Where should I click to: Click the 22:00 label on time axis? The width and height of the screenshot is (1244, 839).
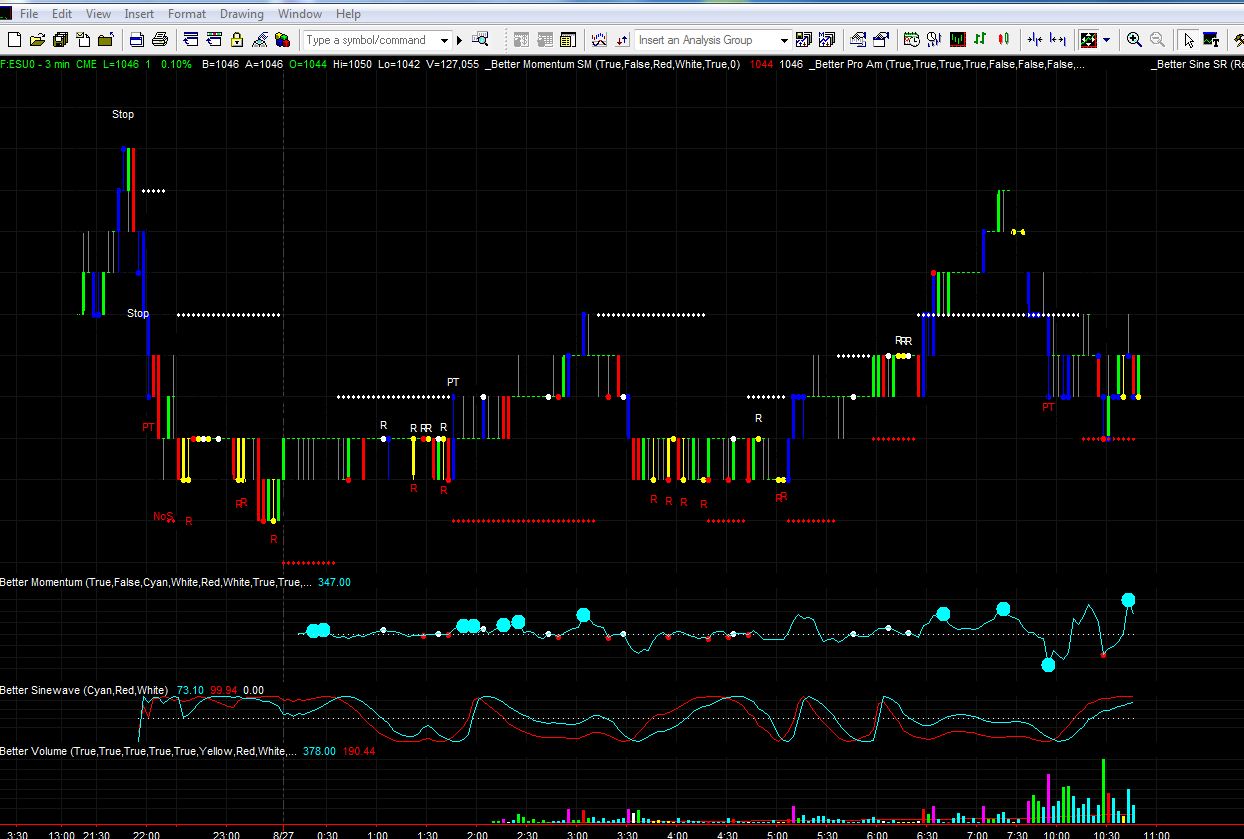146,833
